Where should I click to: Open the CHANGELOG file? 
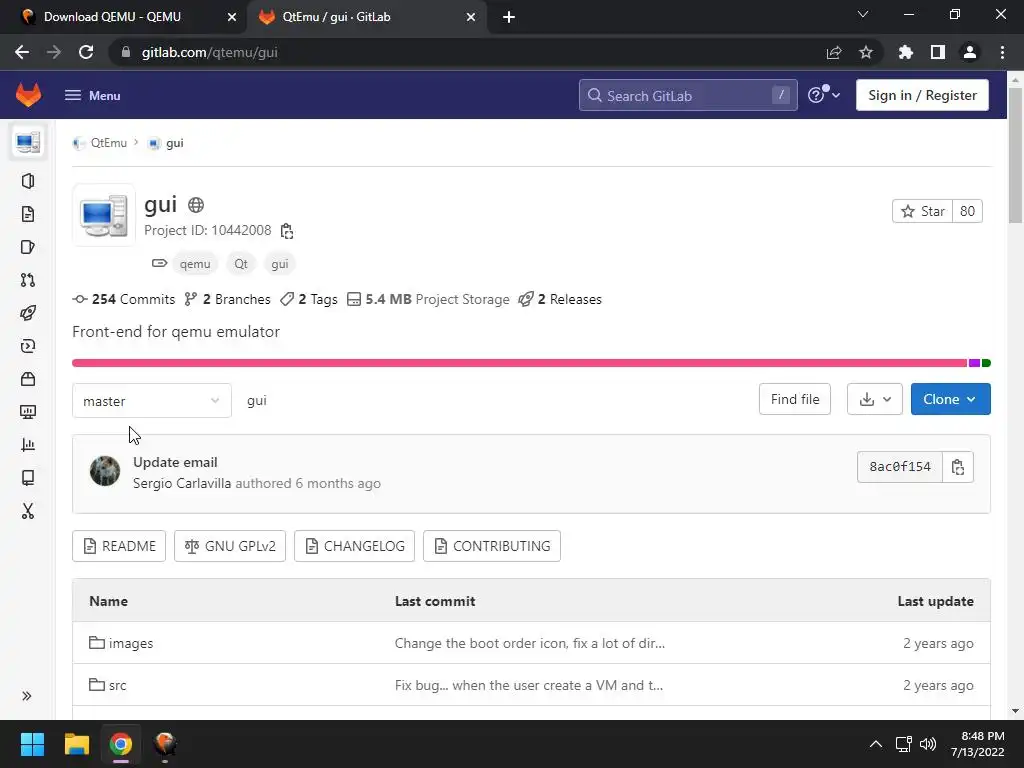(x=355, y=546)
